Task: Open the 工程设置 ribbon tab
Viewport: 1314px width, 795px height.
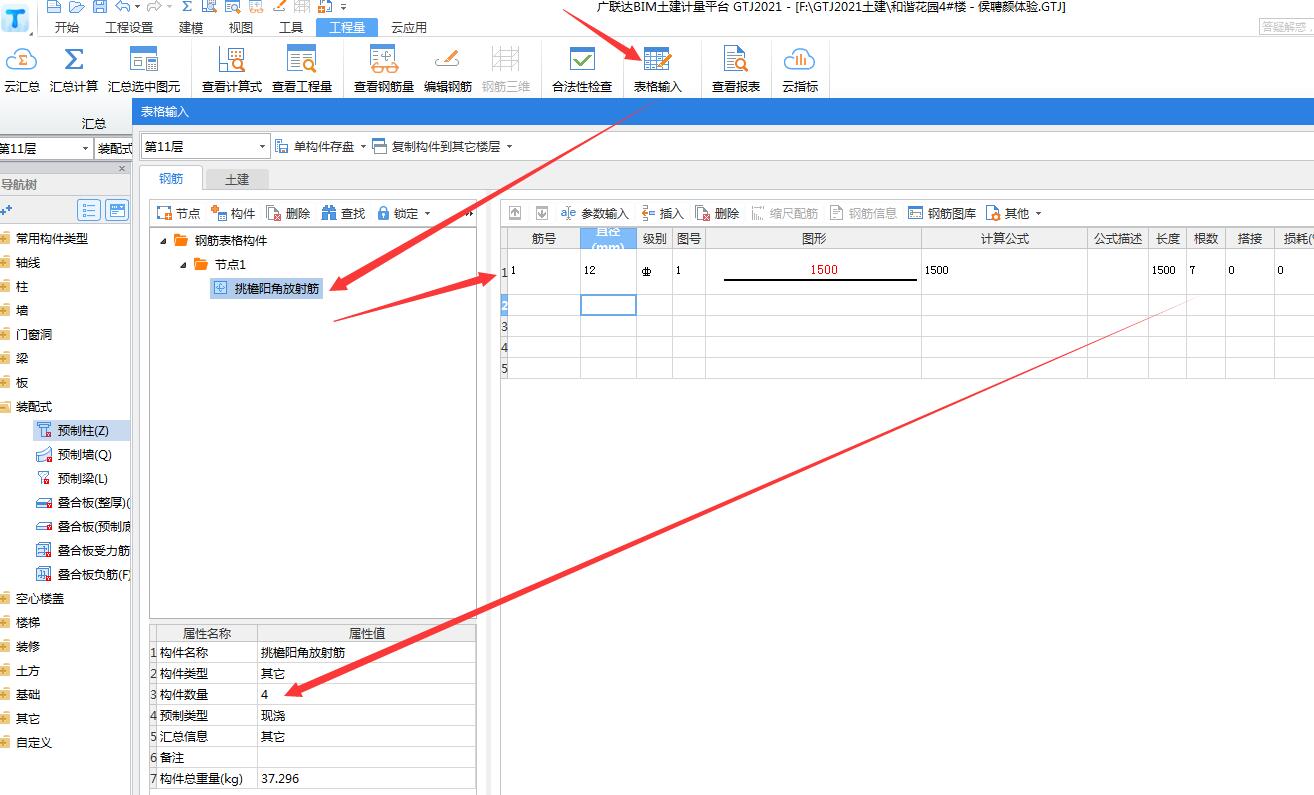Action: tap(129, 28)
